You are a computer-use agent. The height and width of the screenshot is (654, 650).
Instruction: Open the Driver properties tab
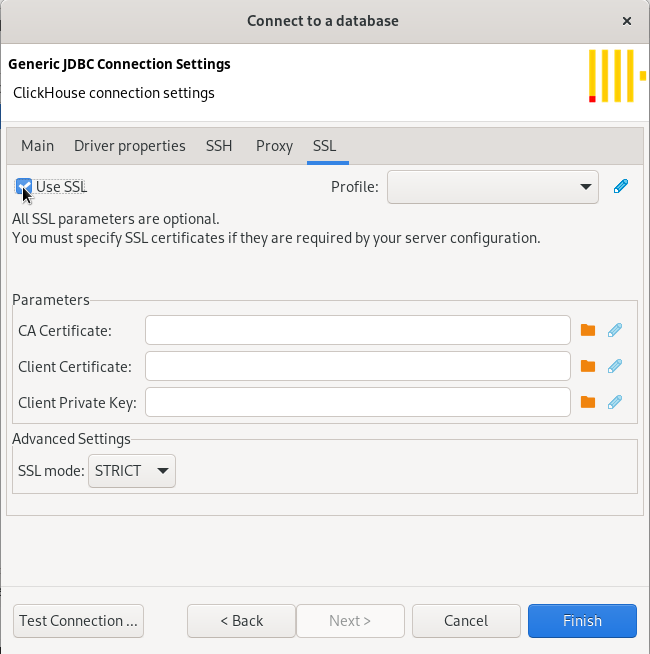point(130,146)
